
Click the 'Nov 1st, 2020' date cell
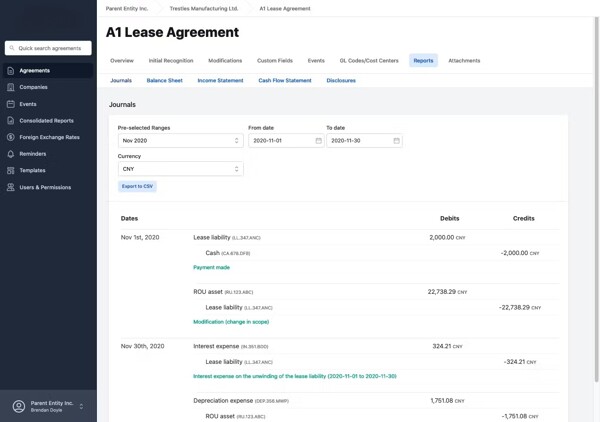coord(140,237)
